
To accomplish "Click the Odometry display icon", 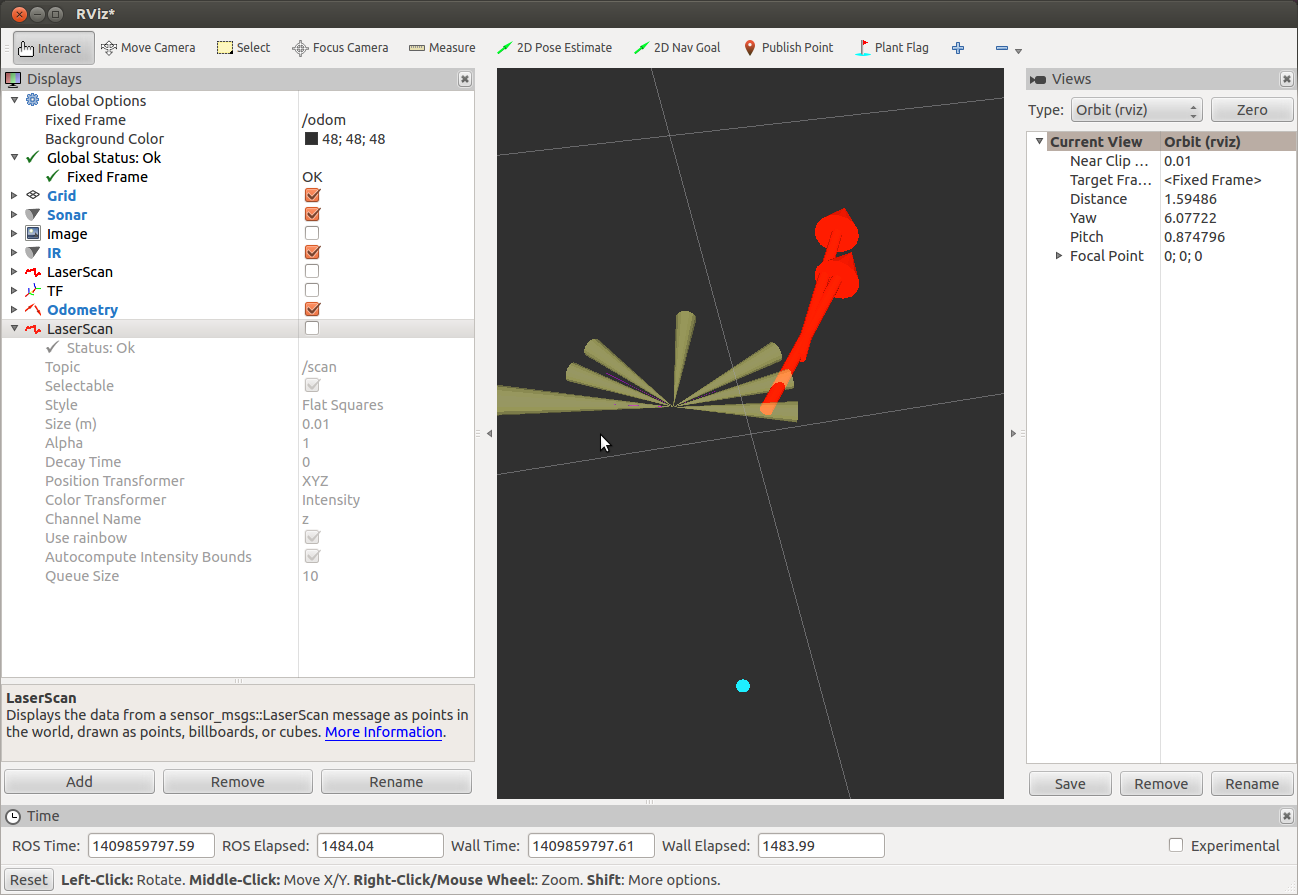I will [32, 309].
